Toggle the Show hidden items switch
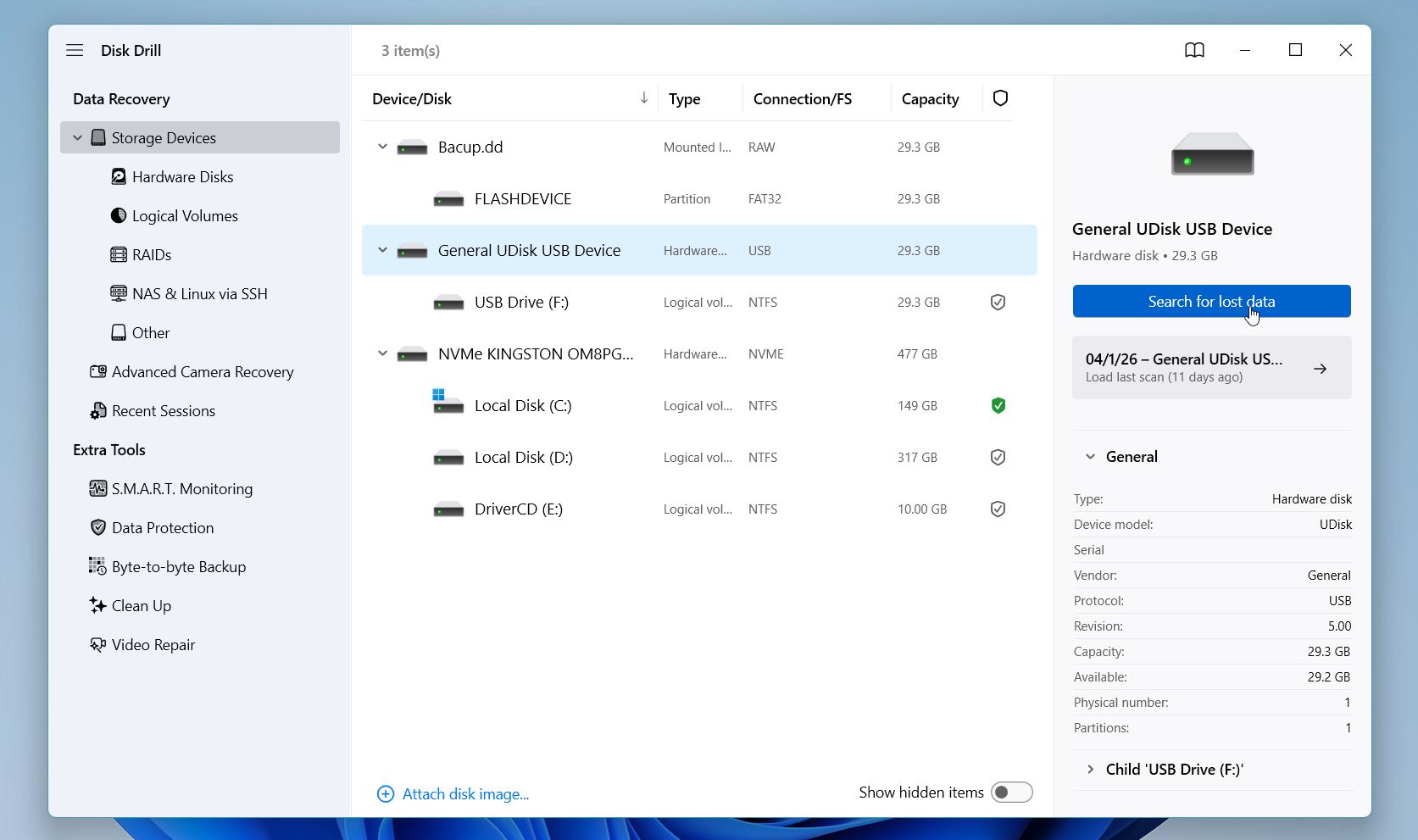 1011,792
